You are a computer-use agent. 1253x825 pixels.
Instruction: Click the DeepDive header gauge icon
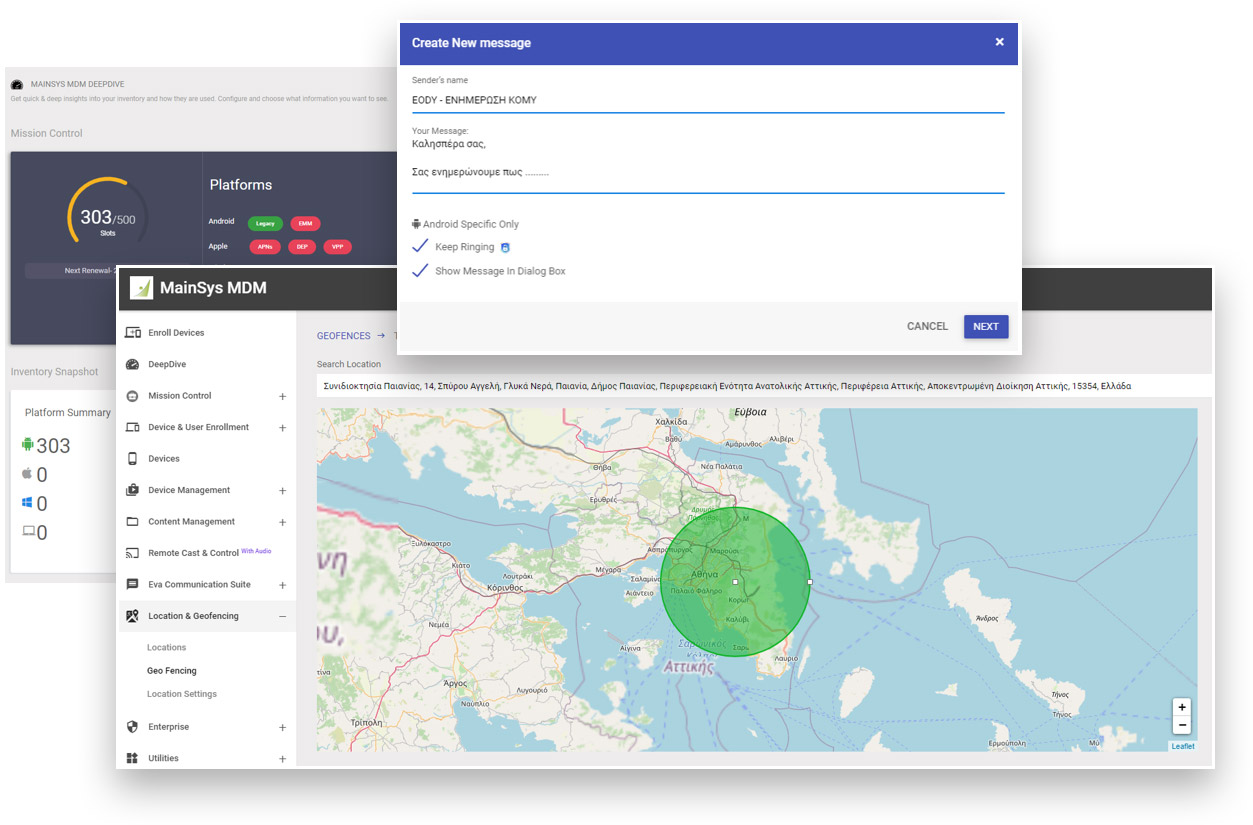coord(17,85)
